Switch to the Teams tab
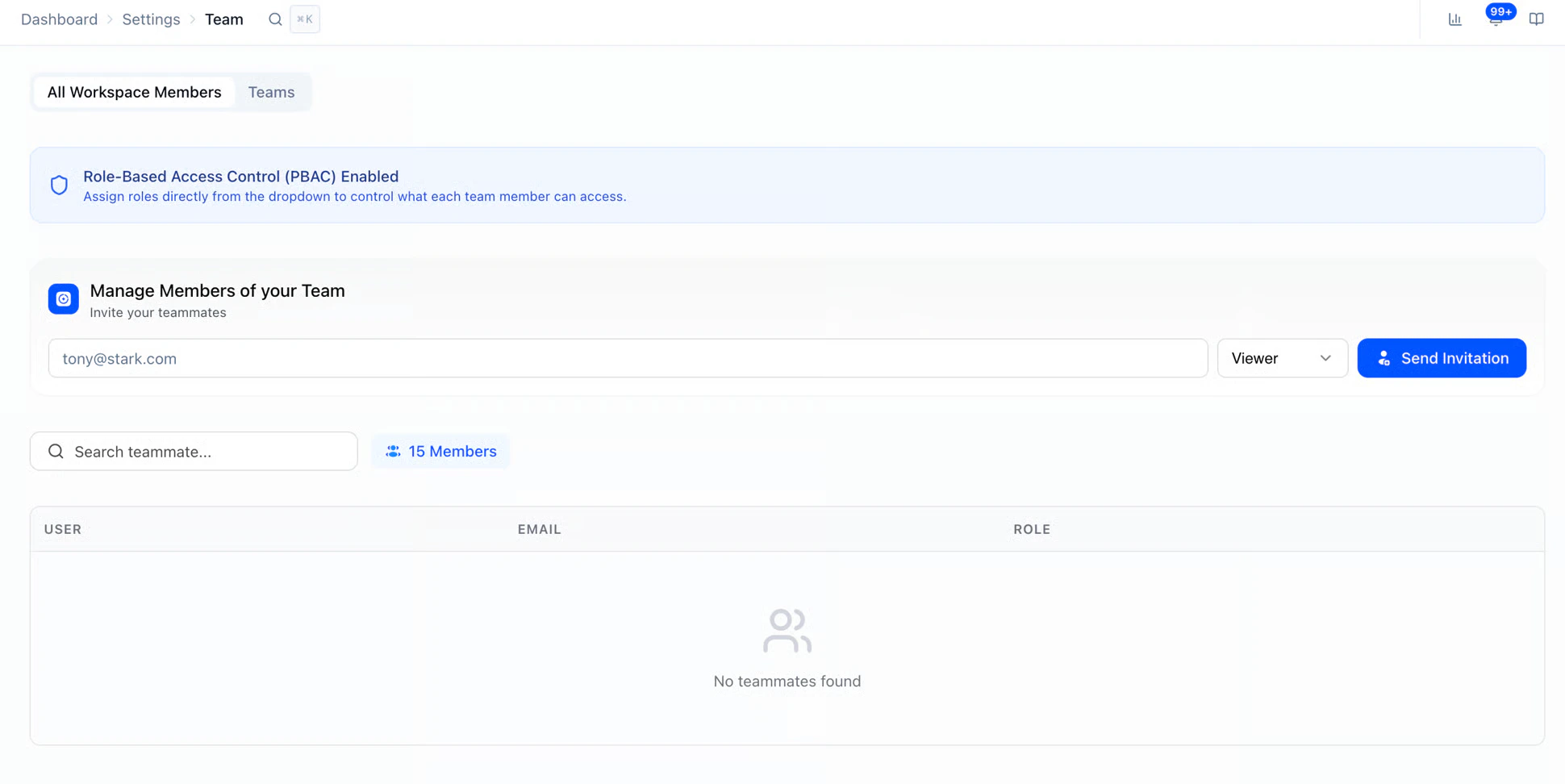1565x784 pixels. tap(271, 92)
